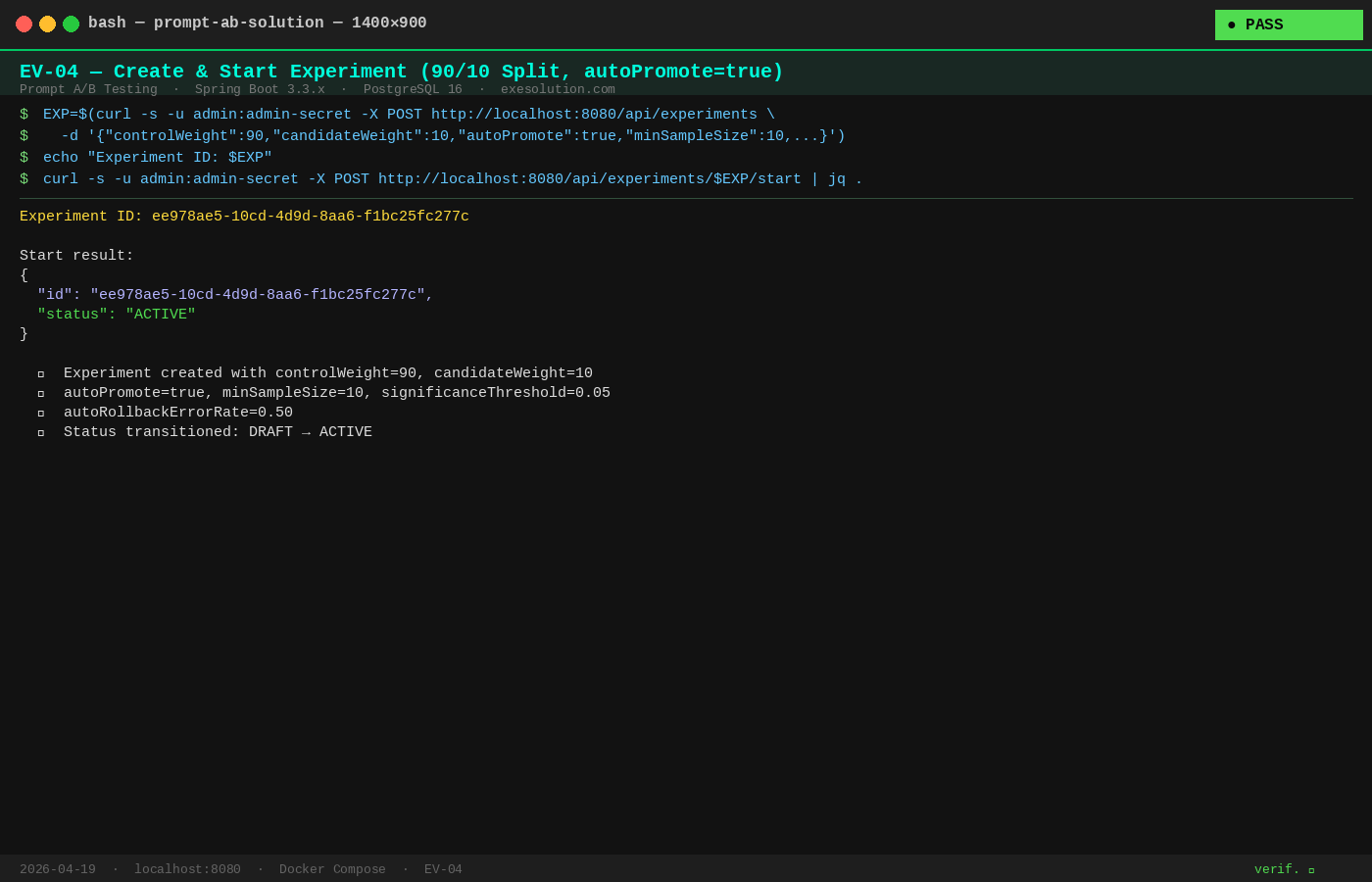Click the "status": "ACTIVE" JSON line
The width and height of the screenshot is (1372, 882).
[117, 316]
